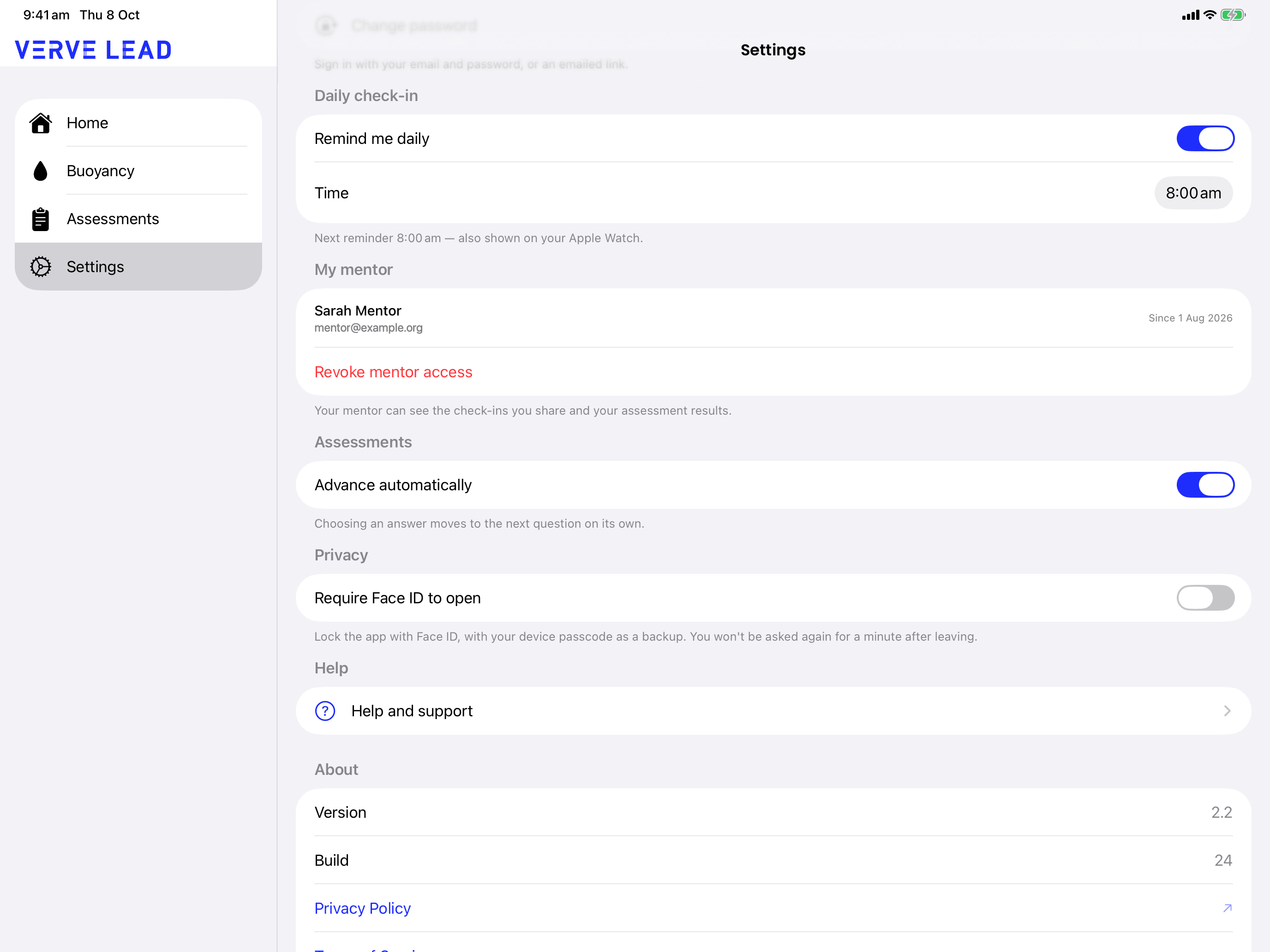Click the cellular signal bars icon

(1190, 16)
